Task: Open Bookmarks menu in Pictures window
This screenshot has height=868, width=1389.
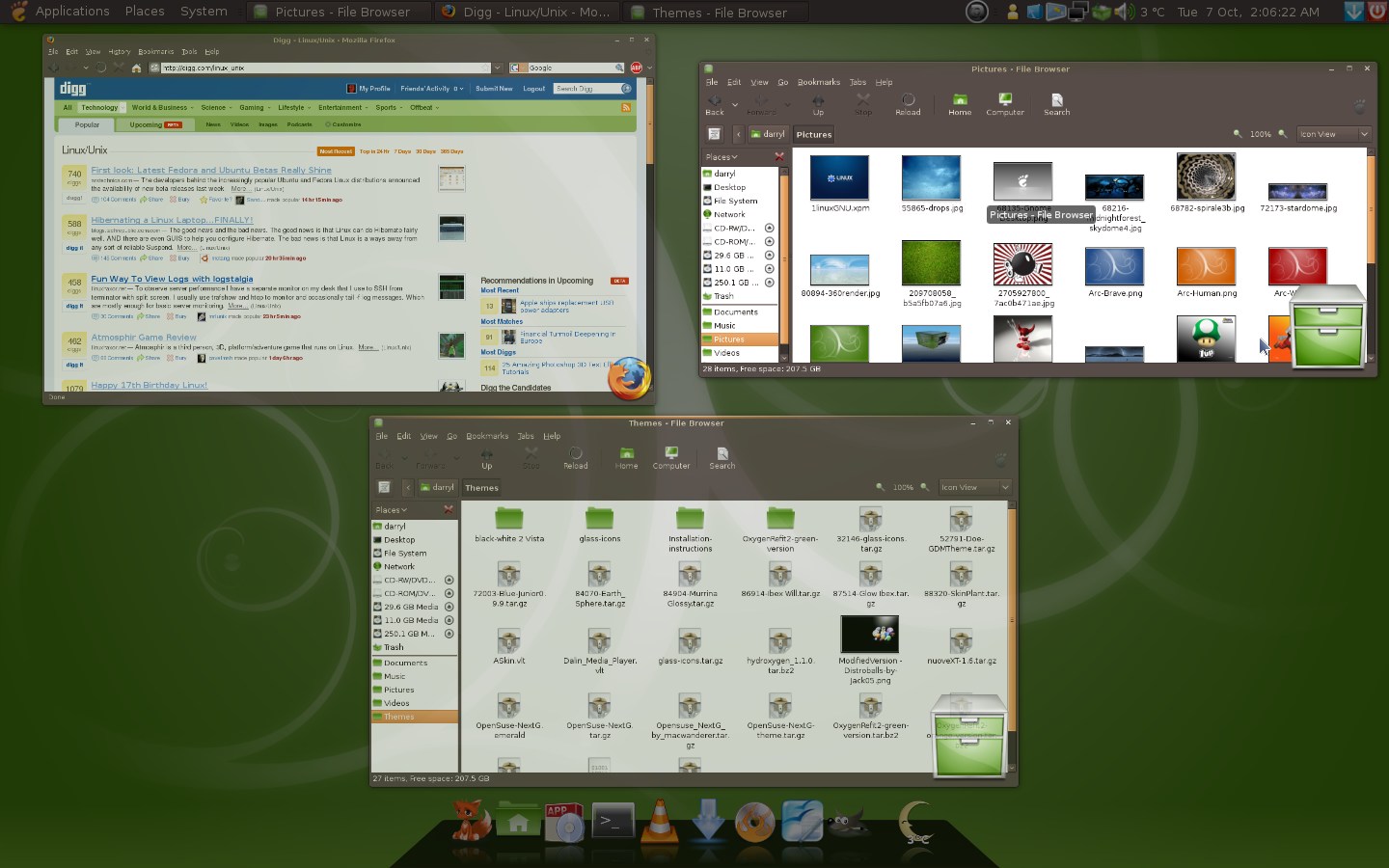Action: (818, 82)
